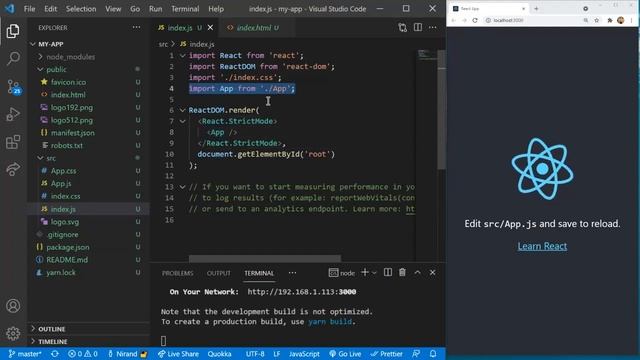The image size is (640, 360).
Task: Open panel more tabs ellipsis
Action: [292, 273]
